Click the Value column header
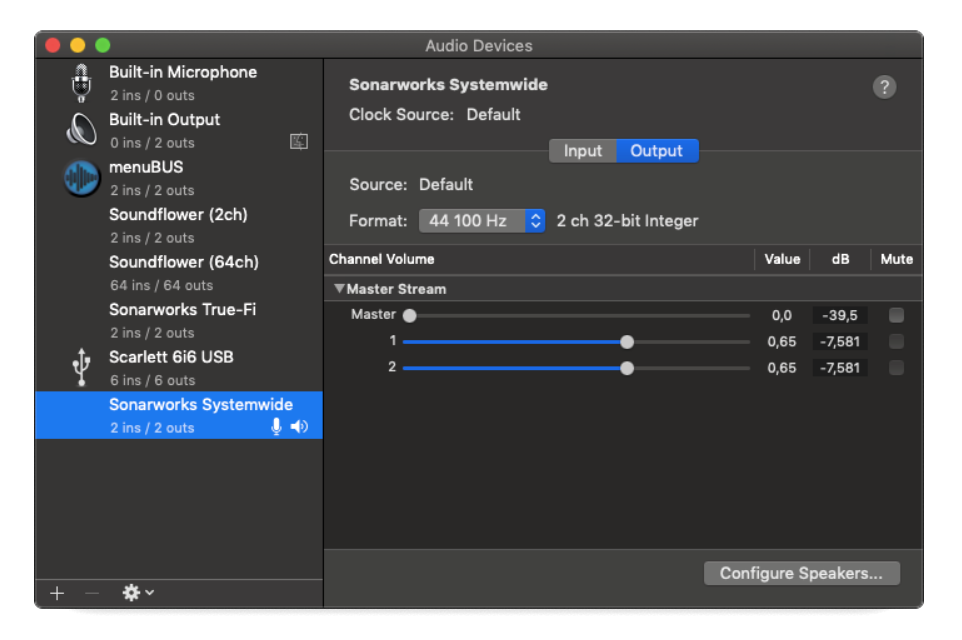Image resolution: width=962 pixels, height=640 pixels. 782,260
